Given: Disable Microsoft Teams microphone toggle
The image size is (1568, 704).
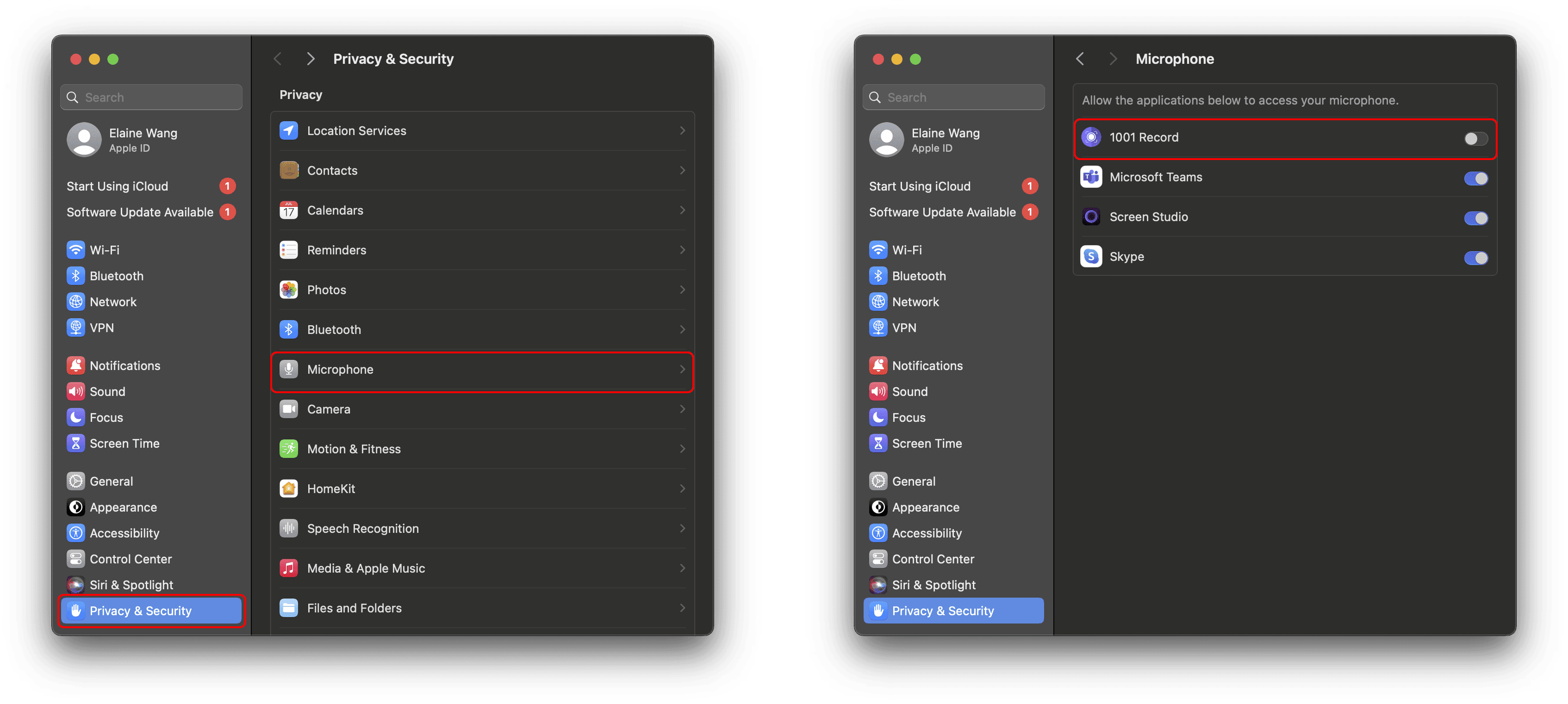Looking at the screenshot, I should coord(1475,178).
